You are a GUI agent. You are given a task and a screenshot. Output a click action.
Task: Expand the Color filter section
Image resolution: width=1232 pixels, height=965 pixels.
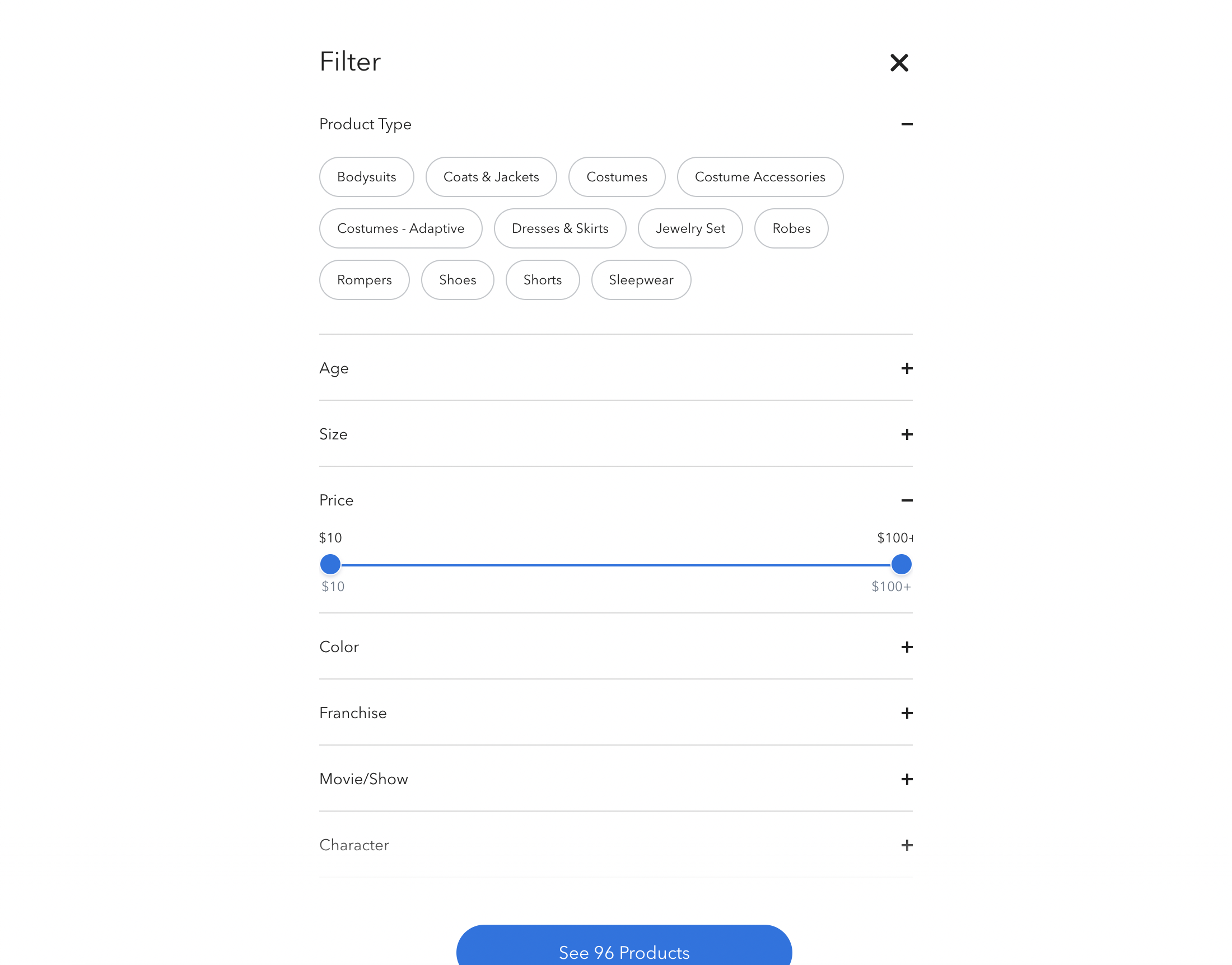tap(907, 647)
